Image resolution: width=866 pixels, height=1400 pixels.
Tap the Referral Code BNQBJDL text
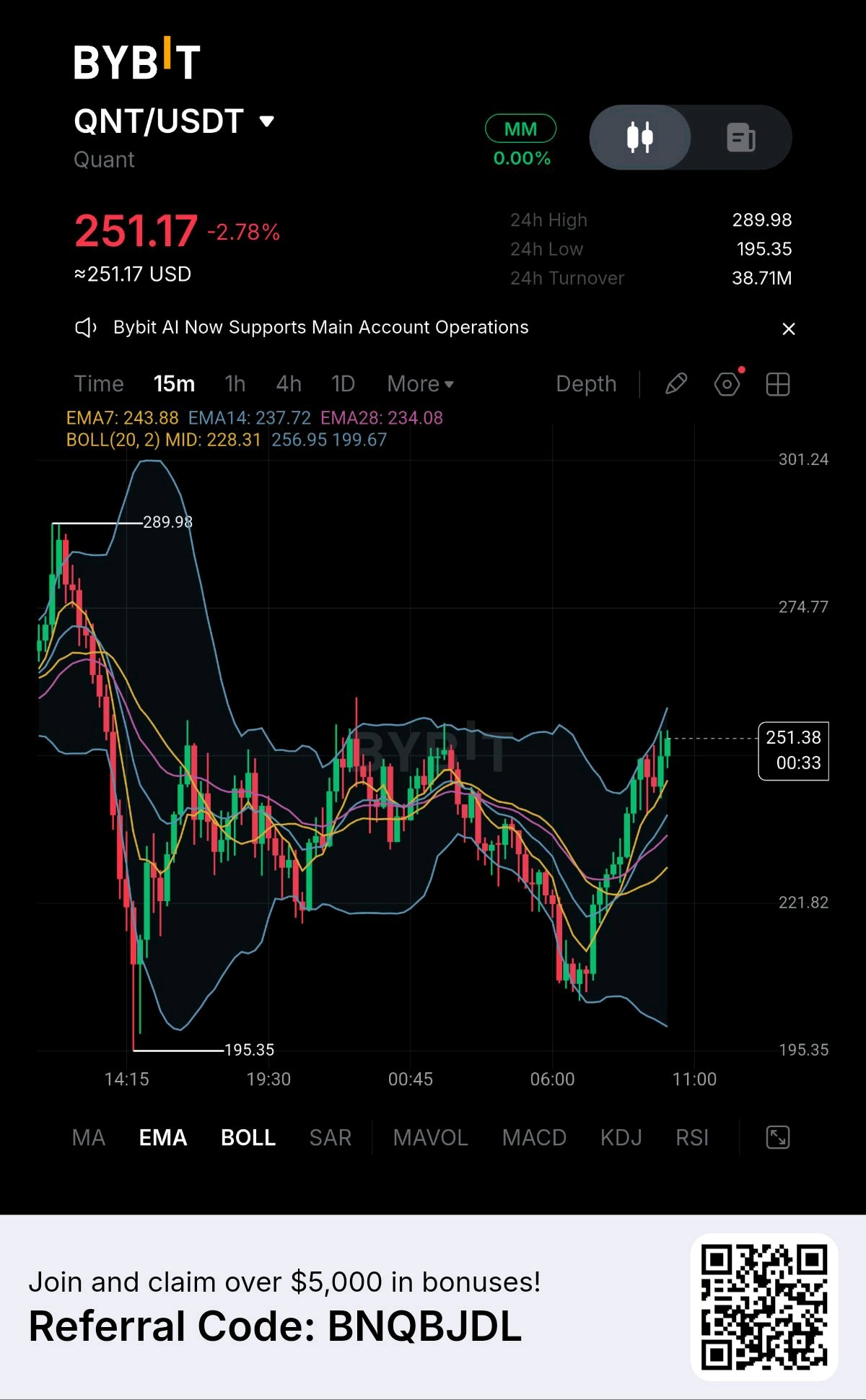[x=275, y=1326]
